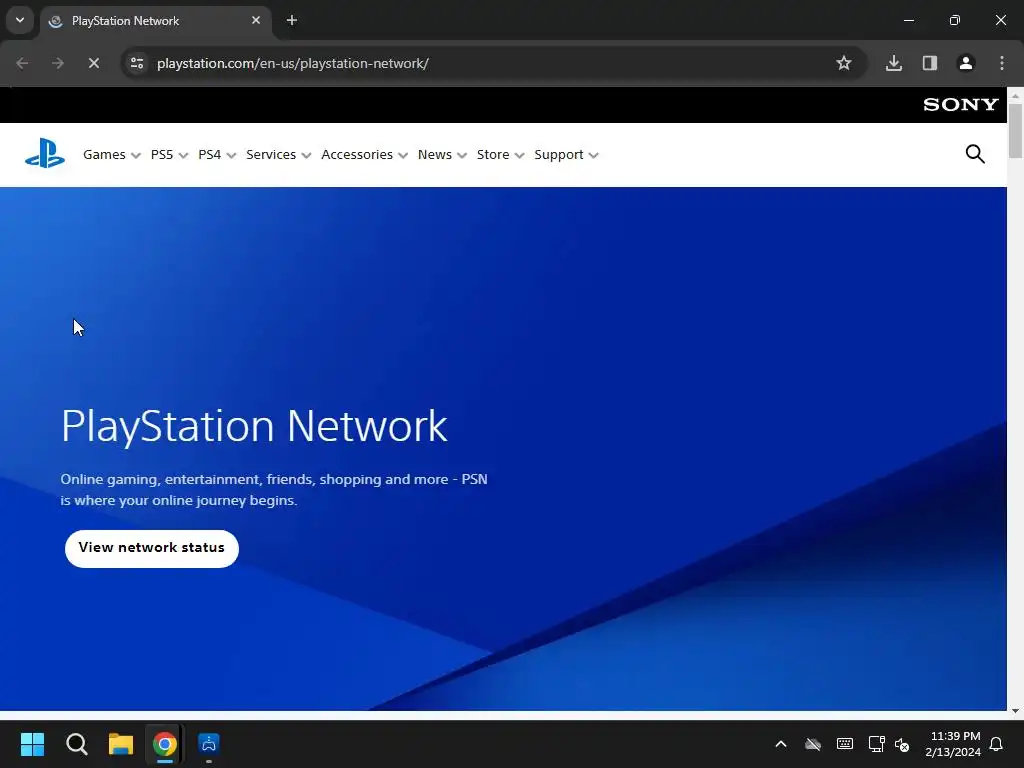The image size is (1024, 768).
Task: Click the OneDrive cloud tray icon
Action: tap(812, 744)
